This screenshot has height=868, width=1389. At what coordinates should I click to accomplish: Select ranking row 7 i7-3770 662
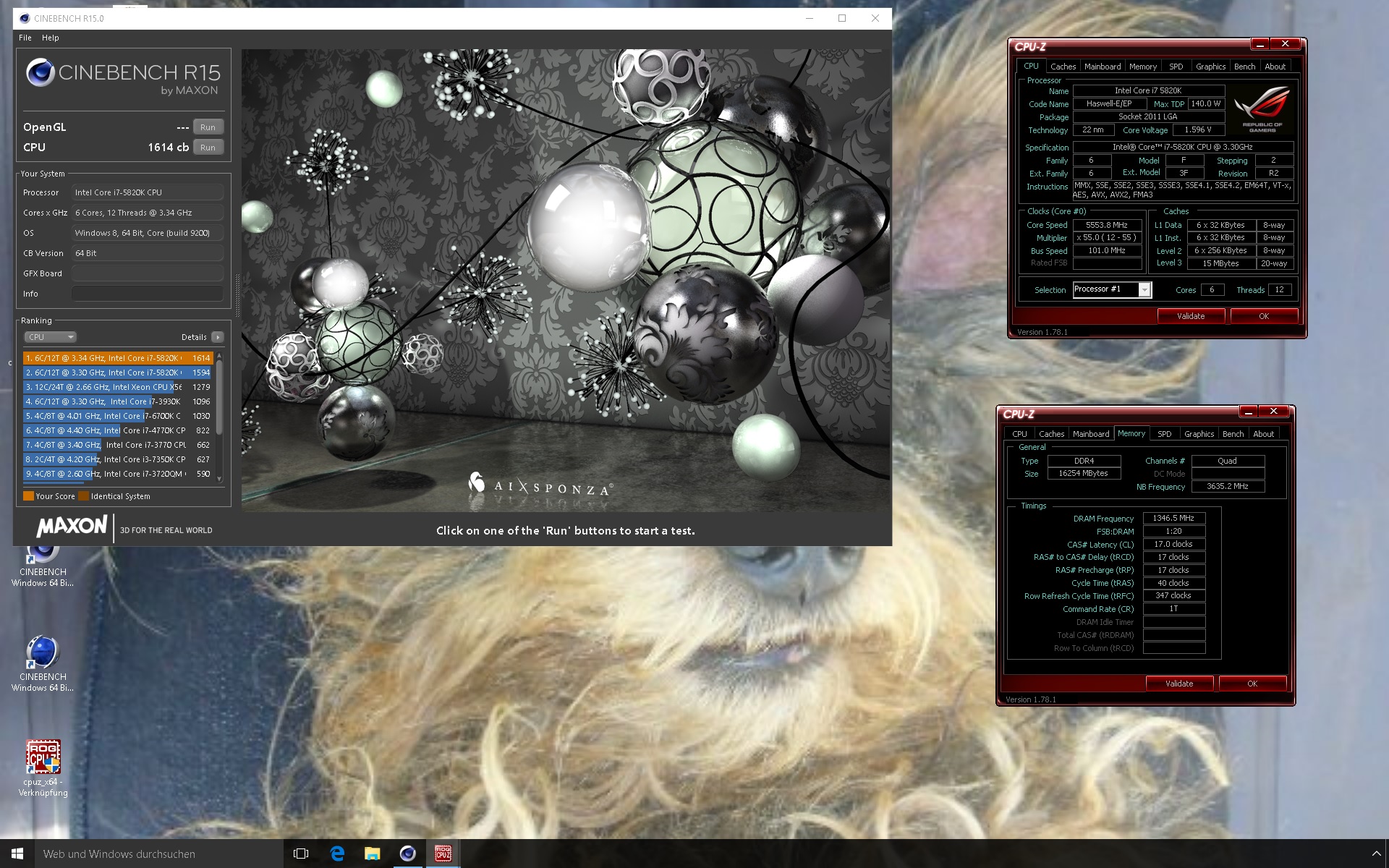point(117,445)
